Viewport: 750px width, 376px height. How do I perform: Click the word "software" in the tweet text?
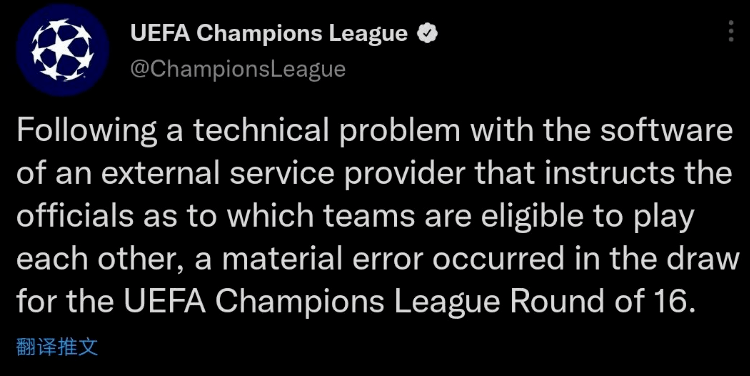666,130
